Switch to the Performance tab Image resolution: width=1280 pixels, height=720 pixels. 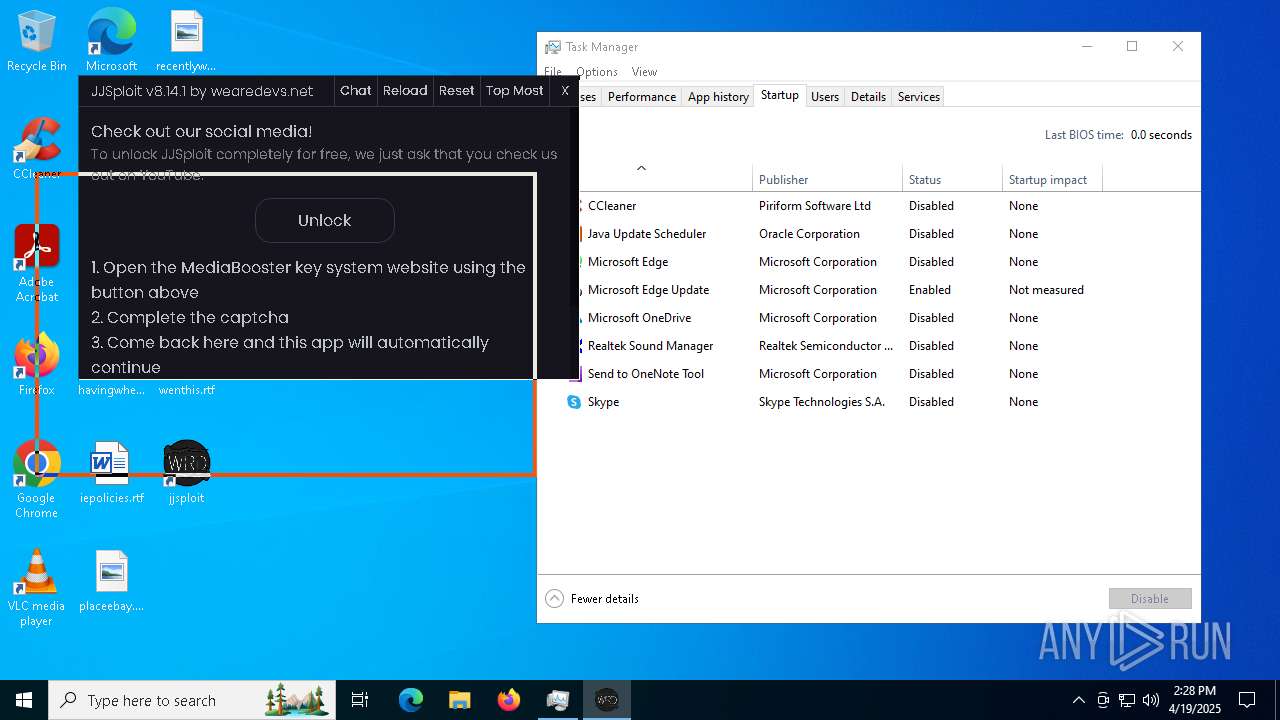tap(642, 97)
